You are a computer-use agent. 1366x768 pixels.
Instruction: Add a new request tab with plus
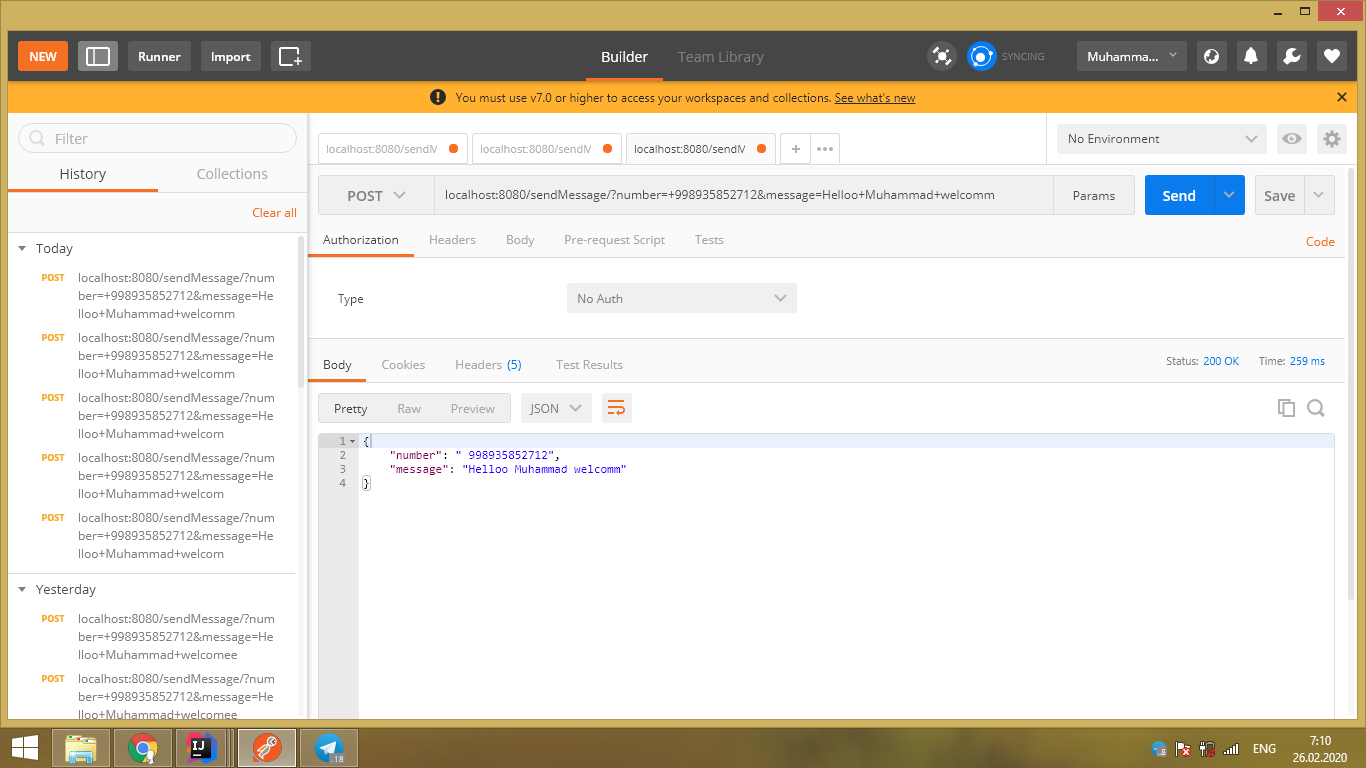795,149
